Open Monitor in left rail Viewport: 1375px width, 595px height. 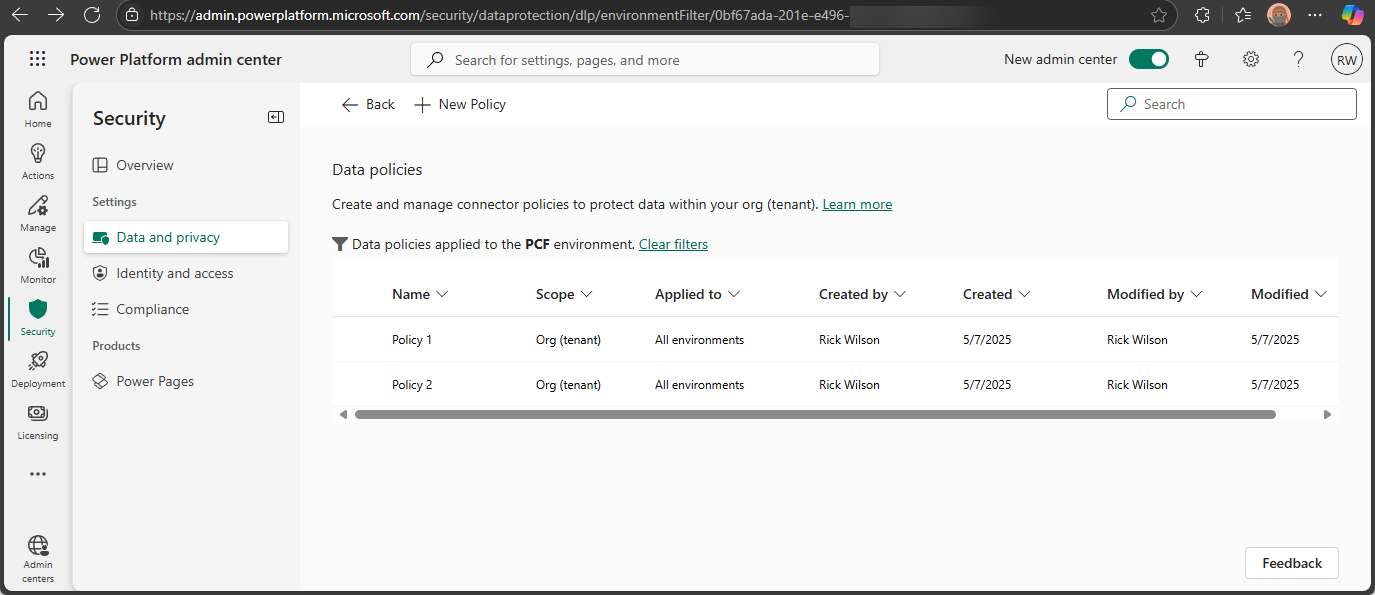coord(38,265)
